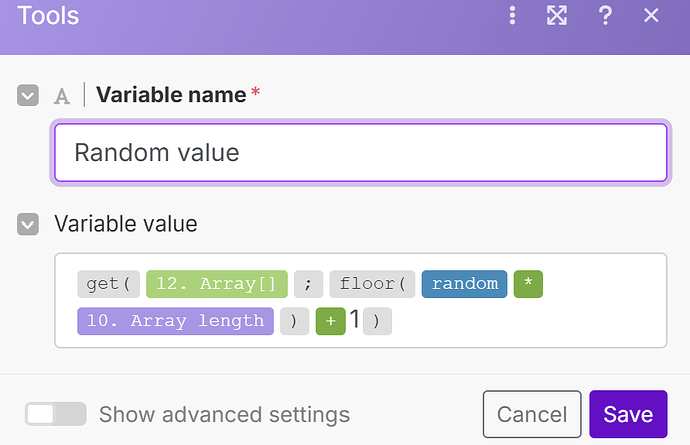Click the text type icon beside Variable name
Screen dimensions: 690x445
click(62, 96)
